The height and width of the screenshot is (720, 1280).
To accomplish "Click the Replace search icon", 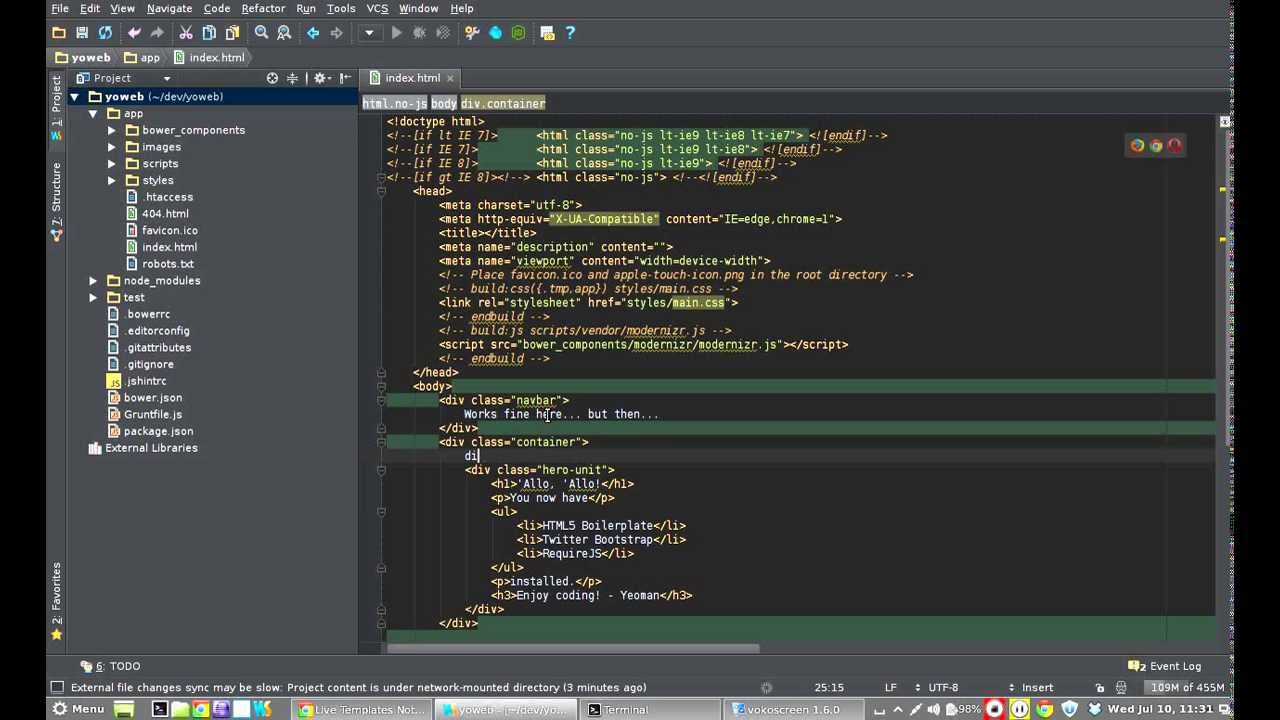I will (284, 33).
